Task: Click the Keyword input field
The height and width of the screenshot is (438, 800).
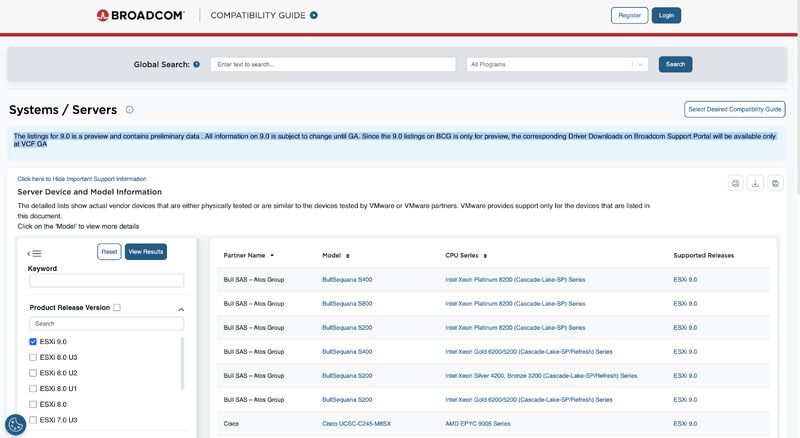Action: 107,281
